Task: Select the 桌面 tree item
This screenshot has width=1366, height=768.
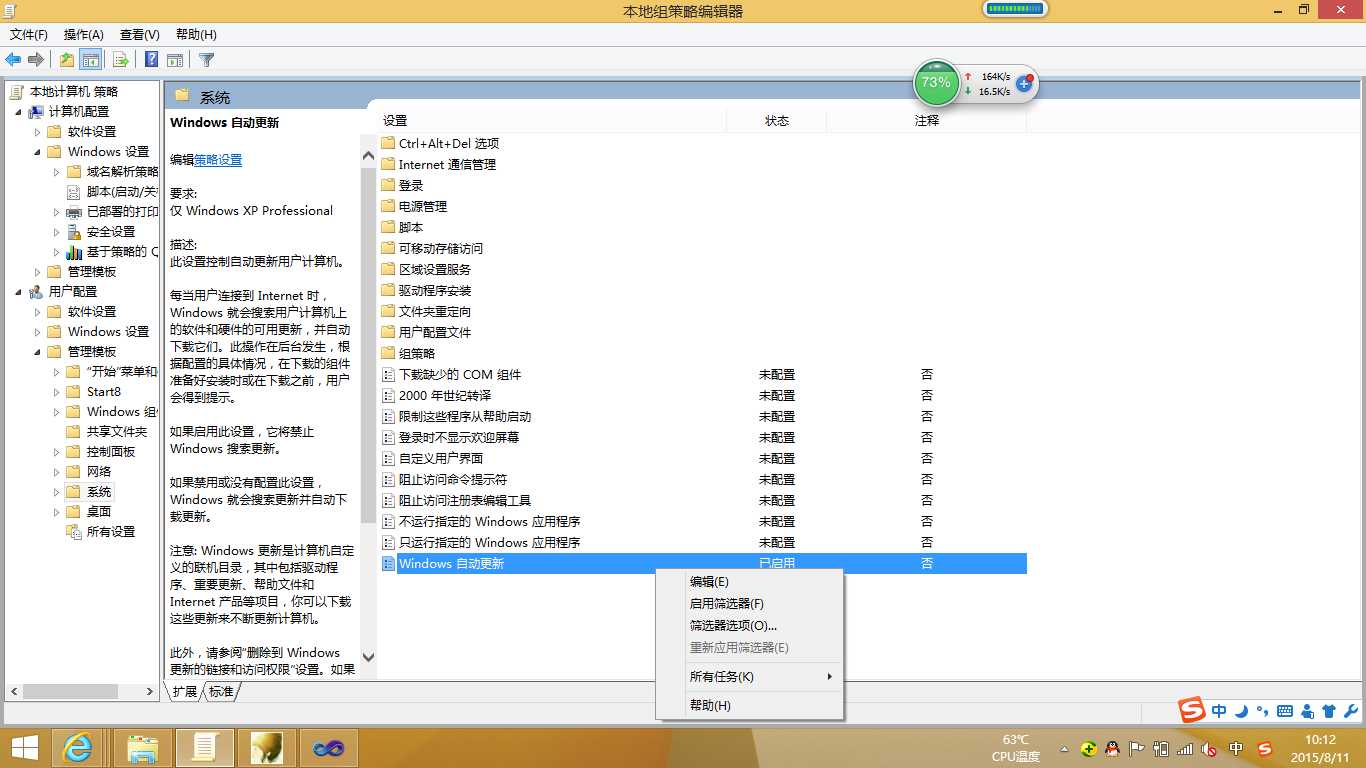Action: point(99,512)
